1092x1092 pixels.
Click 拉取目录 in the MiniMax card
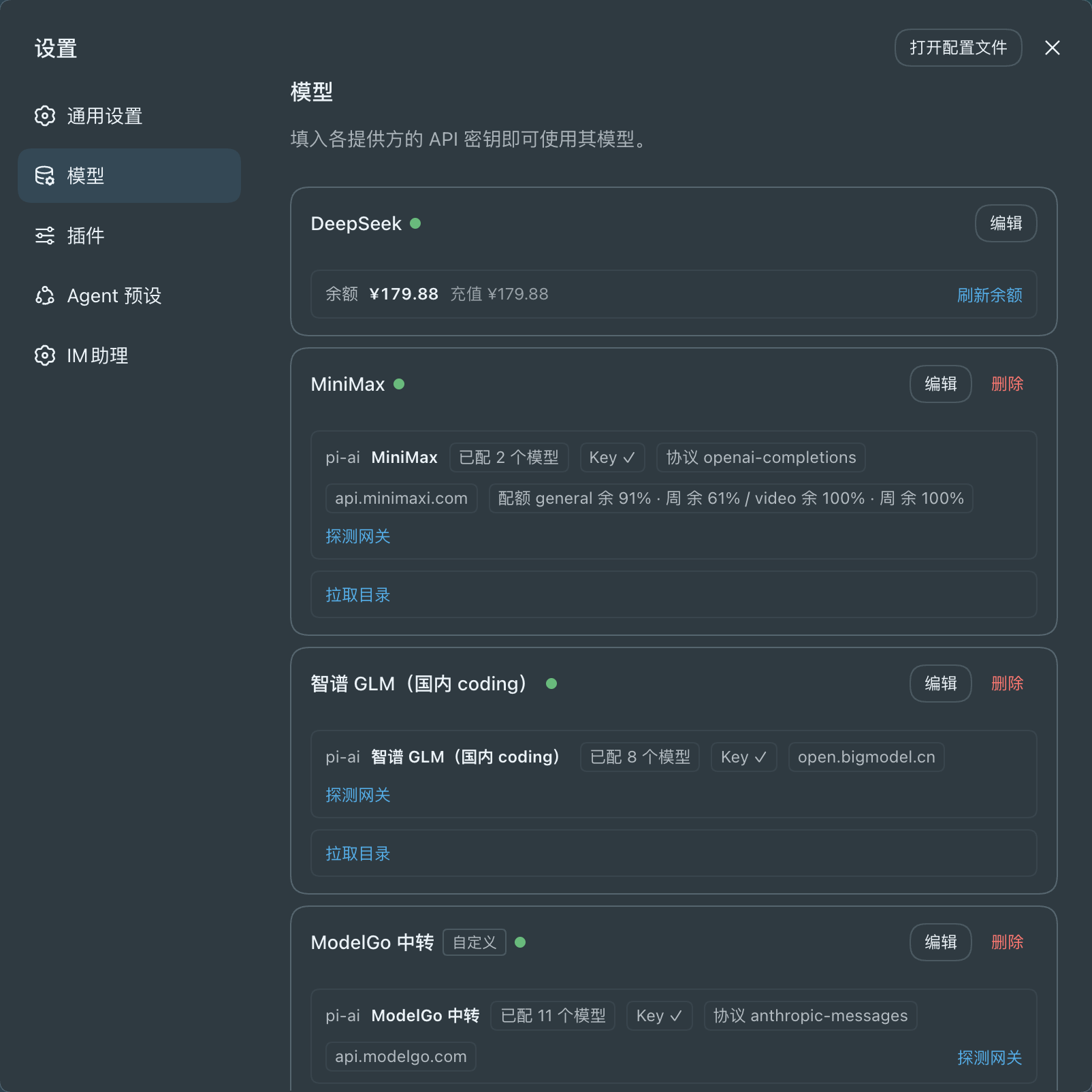click(357, 595)
